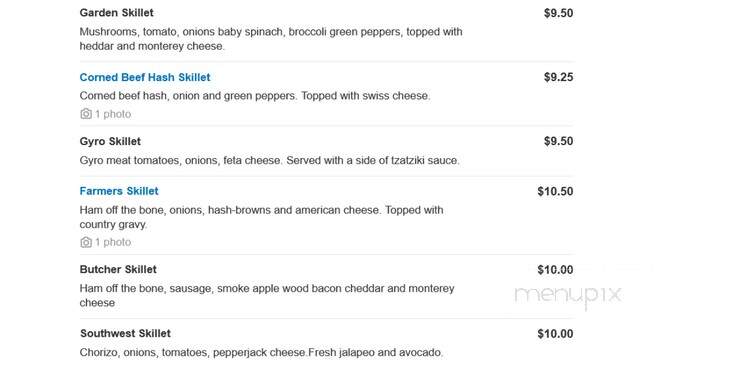
Task: Click the camera icon under Farmers Skillet
Action: 86,242
